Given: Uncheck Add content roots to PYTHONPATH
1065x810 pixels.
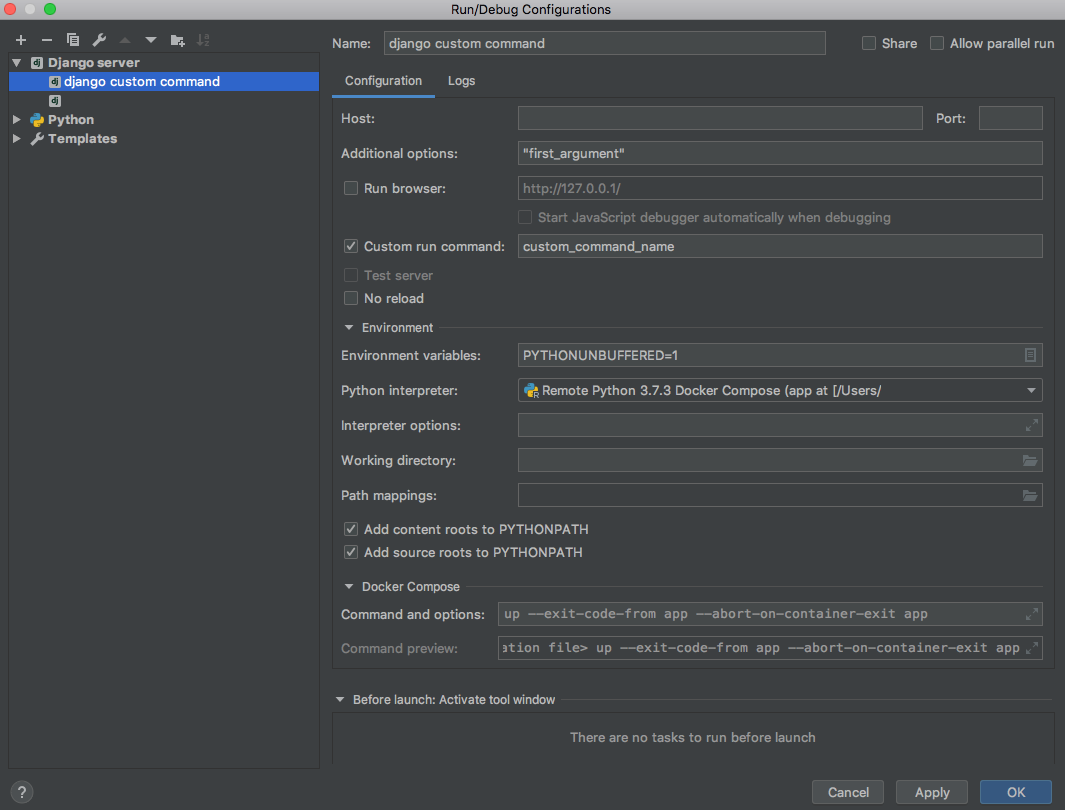Looking at the screenshot, I should click(350, 529).
